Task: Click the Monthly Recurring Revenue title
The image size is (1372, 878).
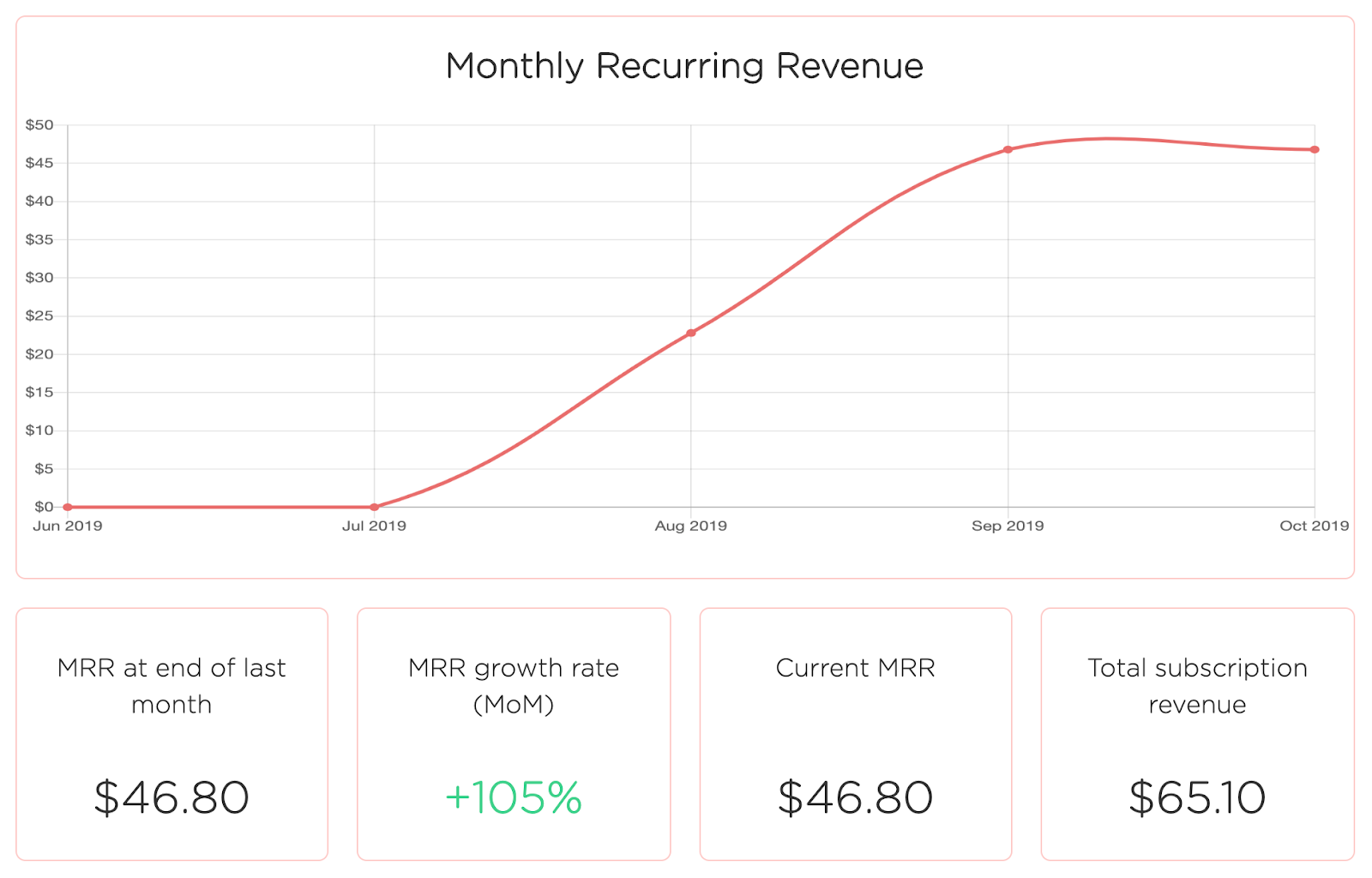Action: pyautogui.click(x=684, y=66)
